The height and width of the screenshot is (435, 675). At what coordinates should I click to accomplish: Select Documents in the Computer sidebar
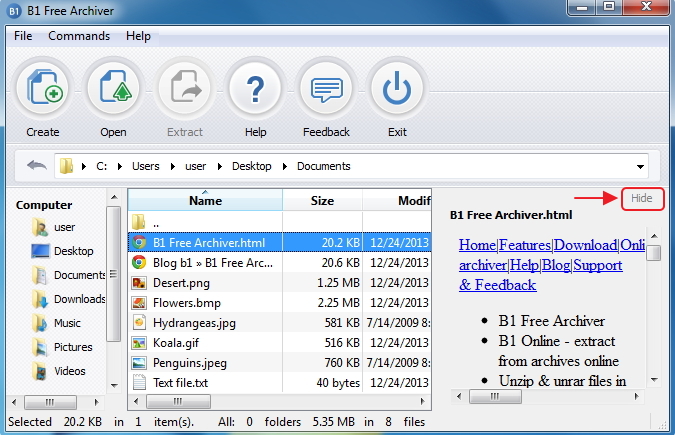coord(79,275)
